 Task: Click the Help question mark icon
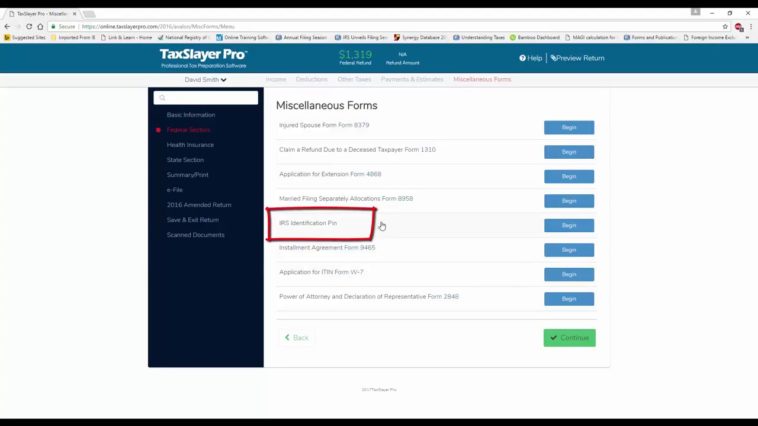[522, 58]
